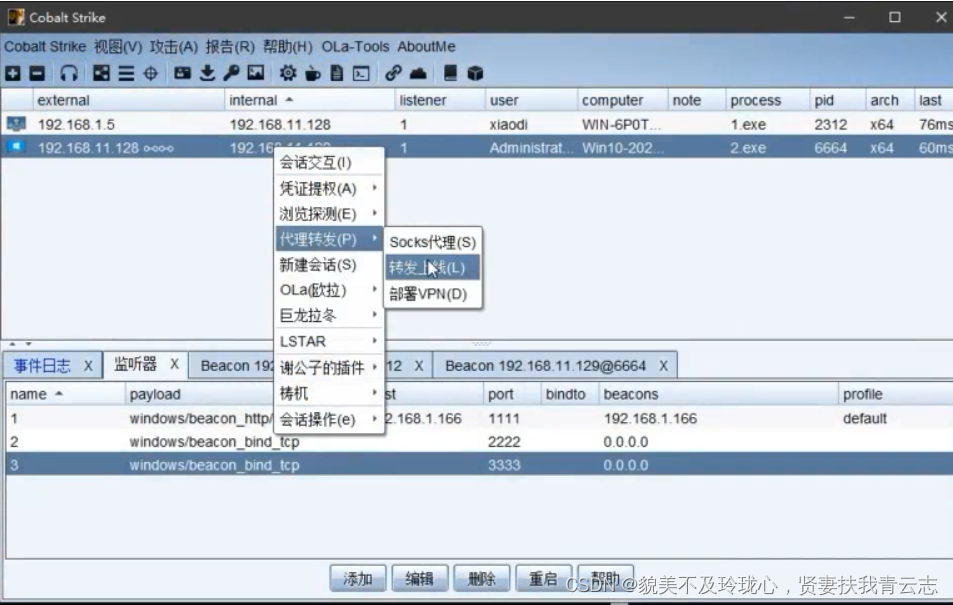The width and height of the screenshot is (953, 605).
Task: Expand the 谢公子的插件 submenu
Action: click(329, 367)
